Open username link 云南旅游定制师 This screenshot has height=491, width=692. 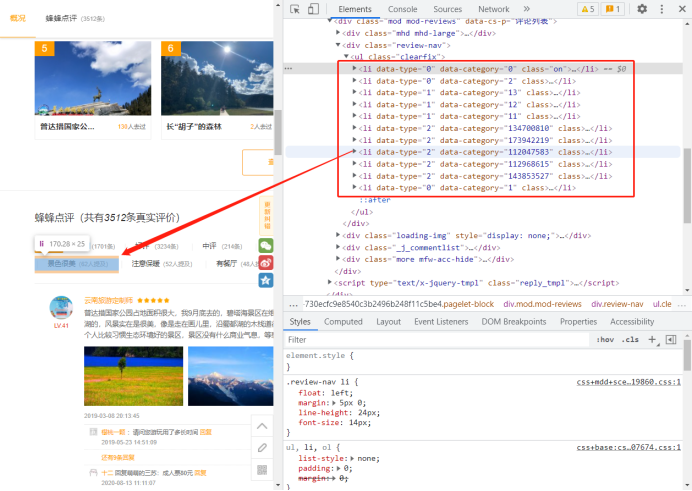[x=108, y=300]
